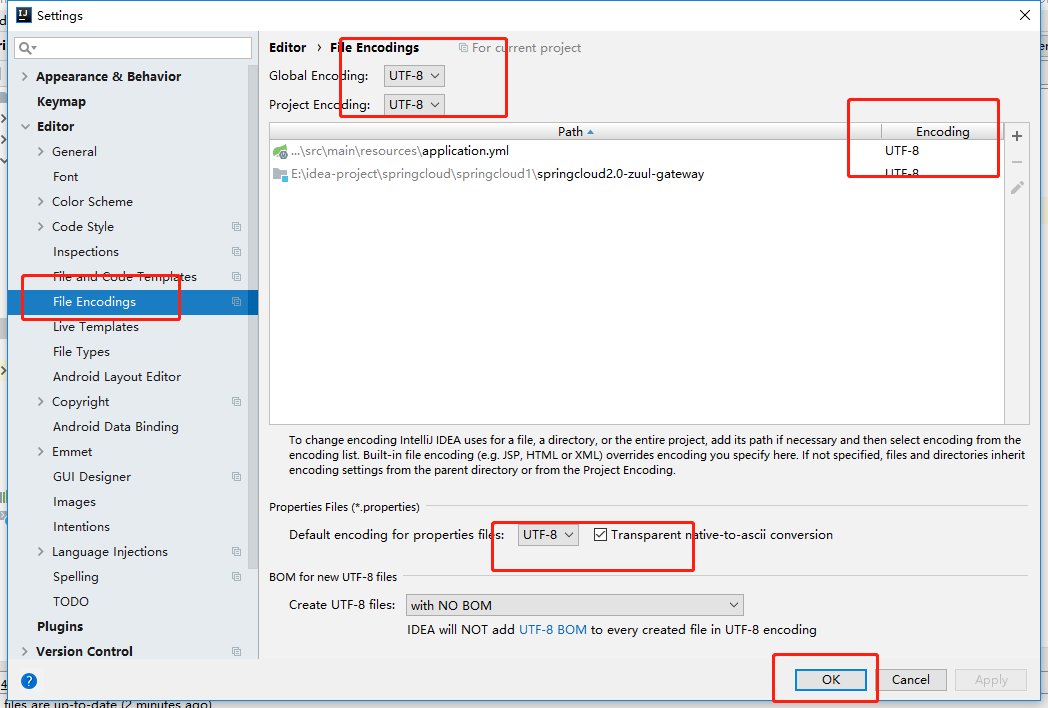Open the Global Encoding UTF-8 dropdown
Screen dimensions: 1048x708
coord(413,75)
